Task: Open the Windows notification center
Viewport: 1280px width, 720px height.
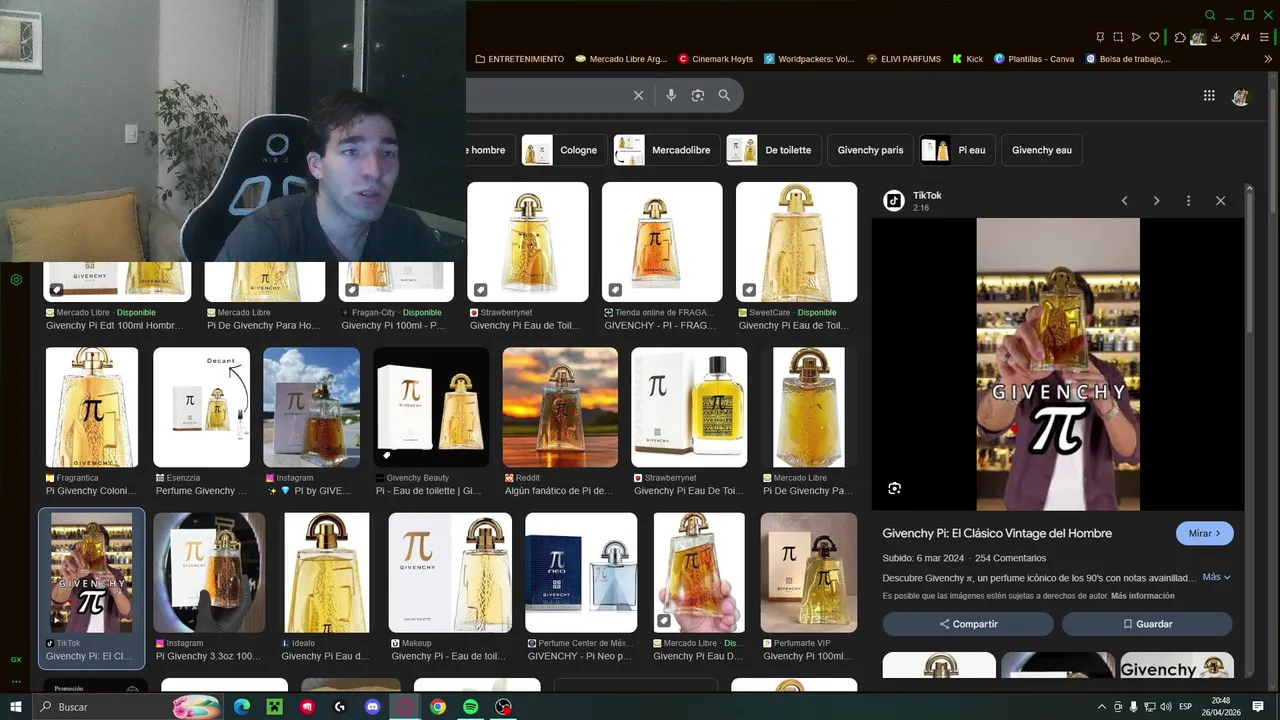Action: (x=1258, y=707)
